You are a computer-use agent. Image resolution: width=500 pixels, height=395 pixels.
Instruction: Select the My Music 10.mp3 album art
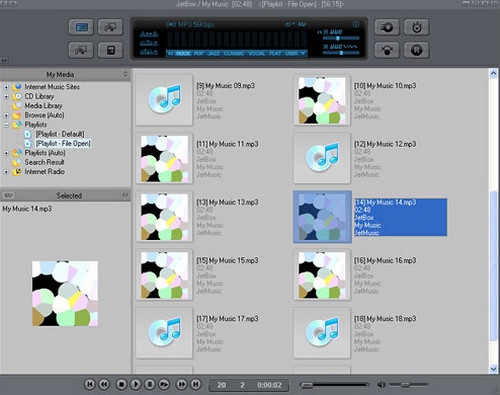click(322, 100)
